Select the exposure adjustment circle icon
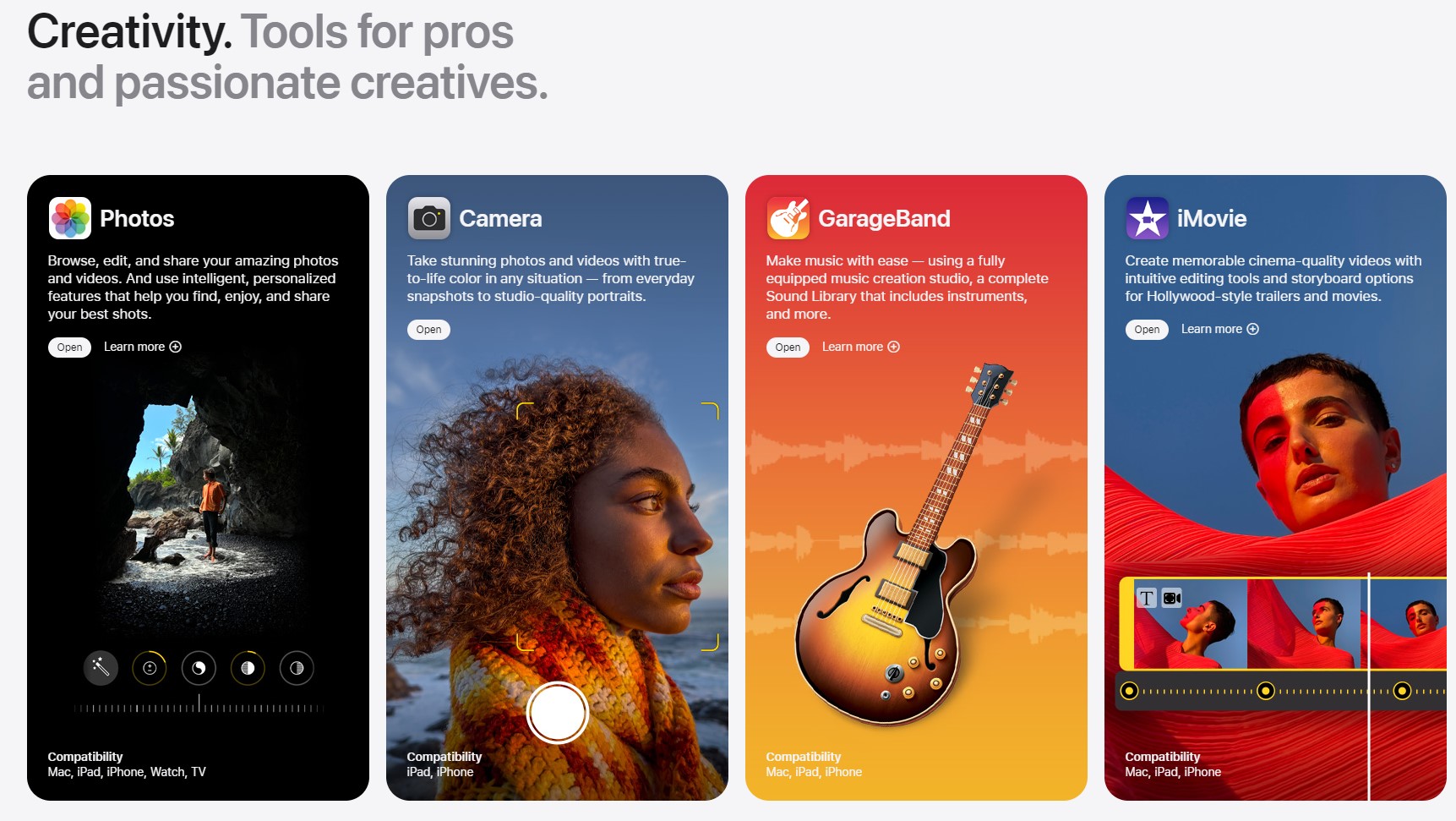This screenshot has width=1456, height=821. click(x=150, y=668)
